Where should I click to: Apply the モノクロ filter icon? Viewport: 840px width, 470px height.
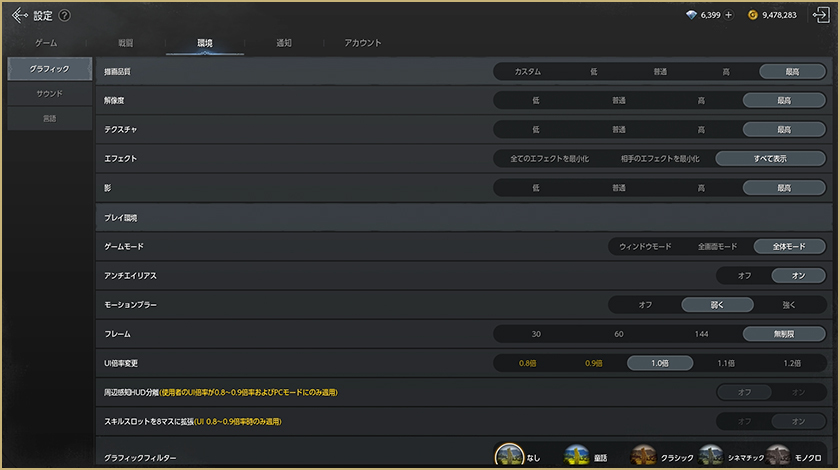[x=777, y=457]
